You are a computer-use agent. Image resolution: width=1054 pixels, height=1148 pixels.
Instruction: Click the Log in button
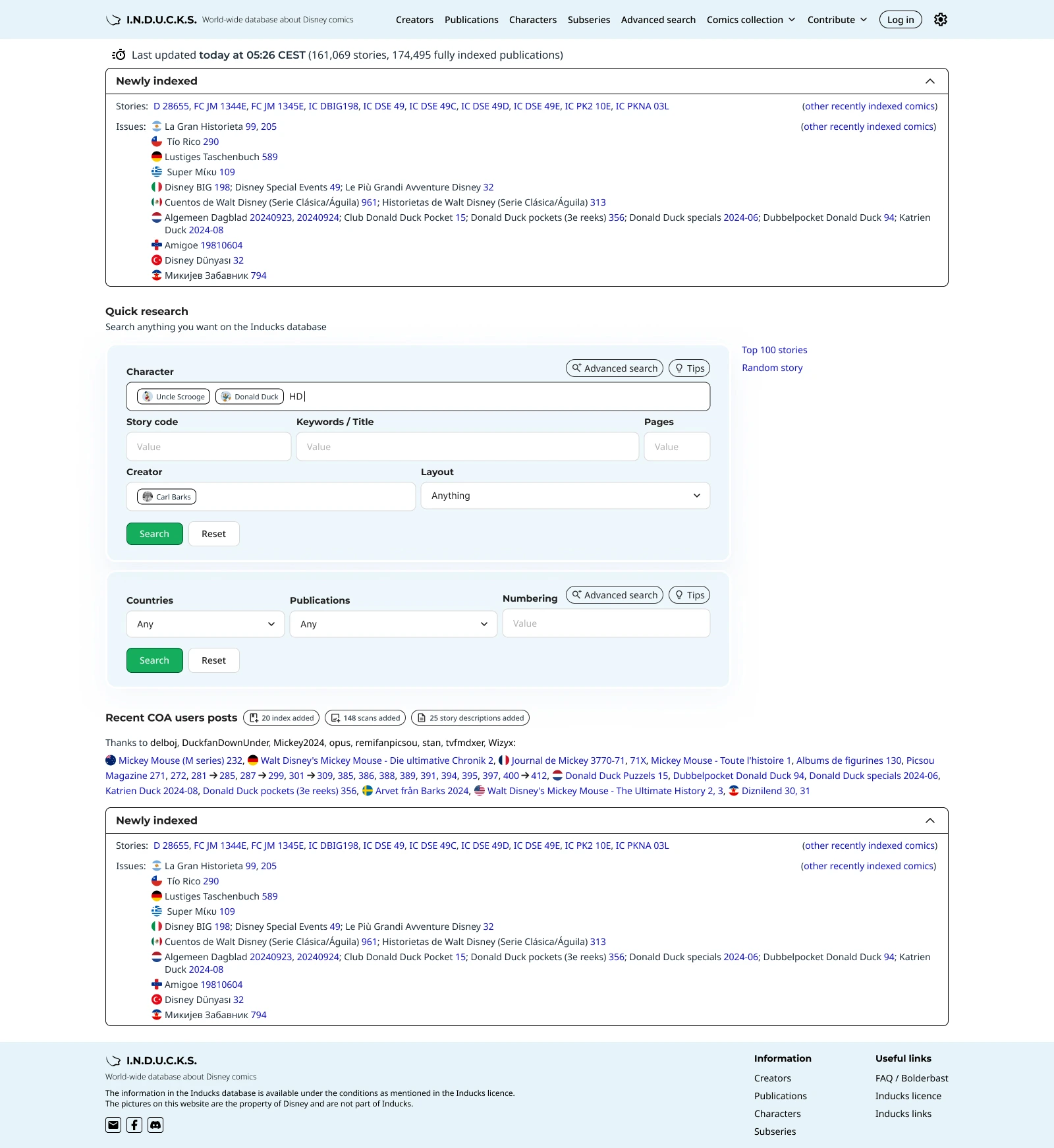(901, 20)
